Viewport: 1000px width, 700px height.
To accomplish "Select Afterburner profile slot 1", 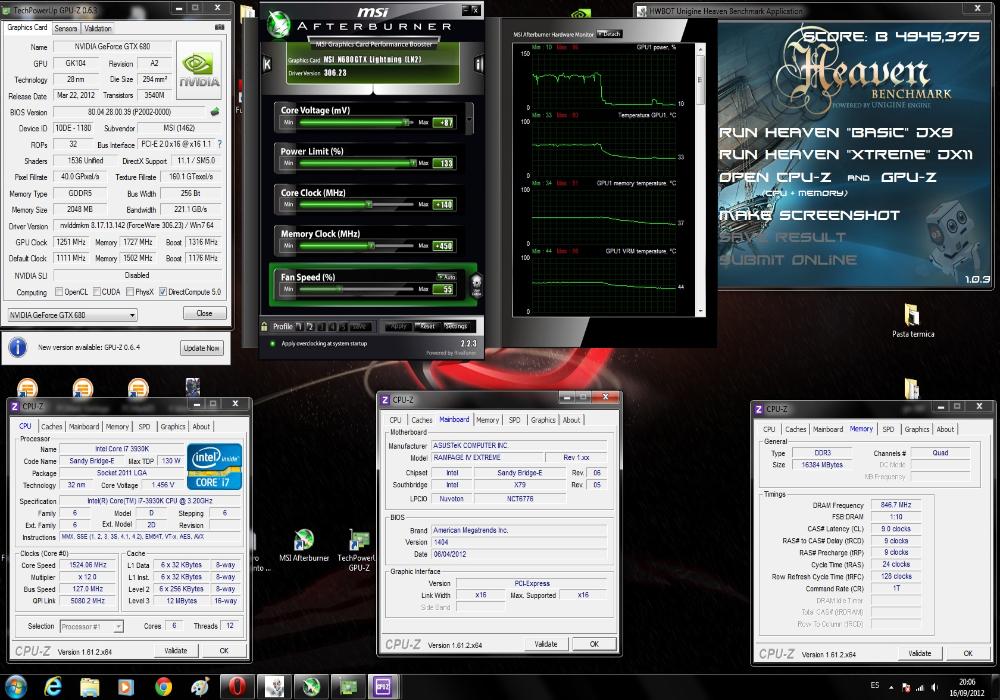I will (x=299, y=326).
